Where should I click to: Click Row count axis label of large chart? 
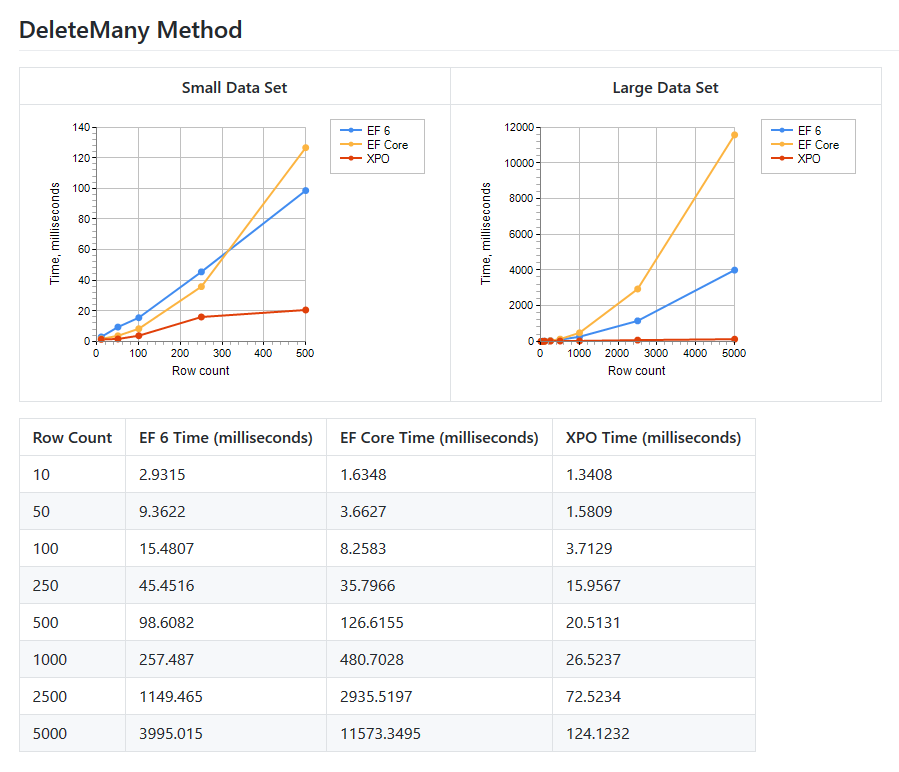tap(636, 371)
